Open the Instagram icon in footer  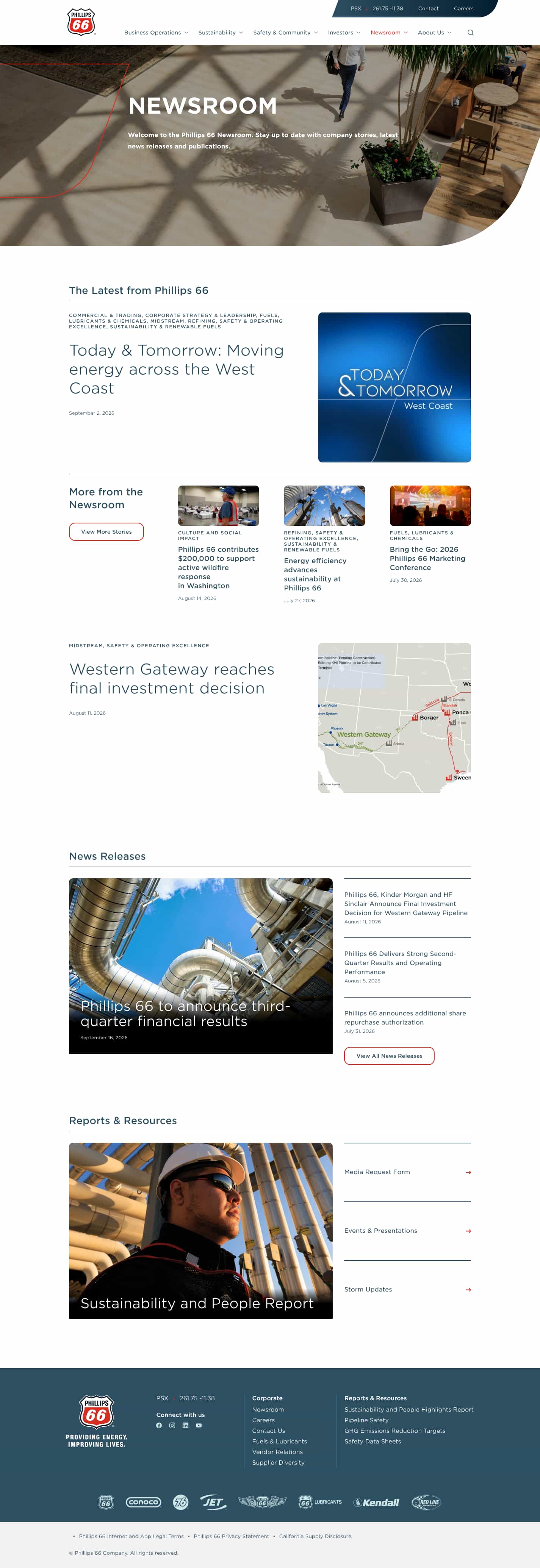pyautogui.click(x=172, y=1426)
